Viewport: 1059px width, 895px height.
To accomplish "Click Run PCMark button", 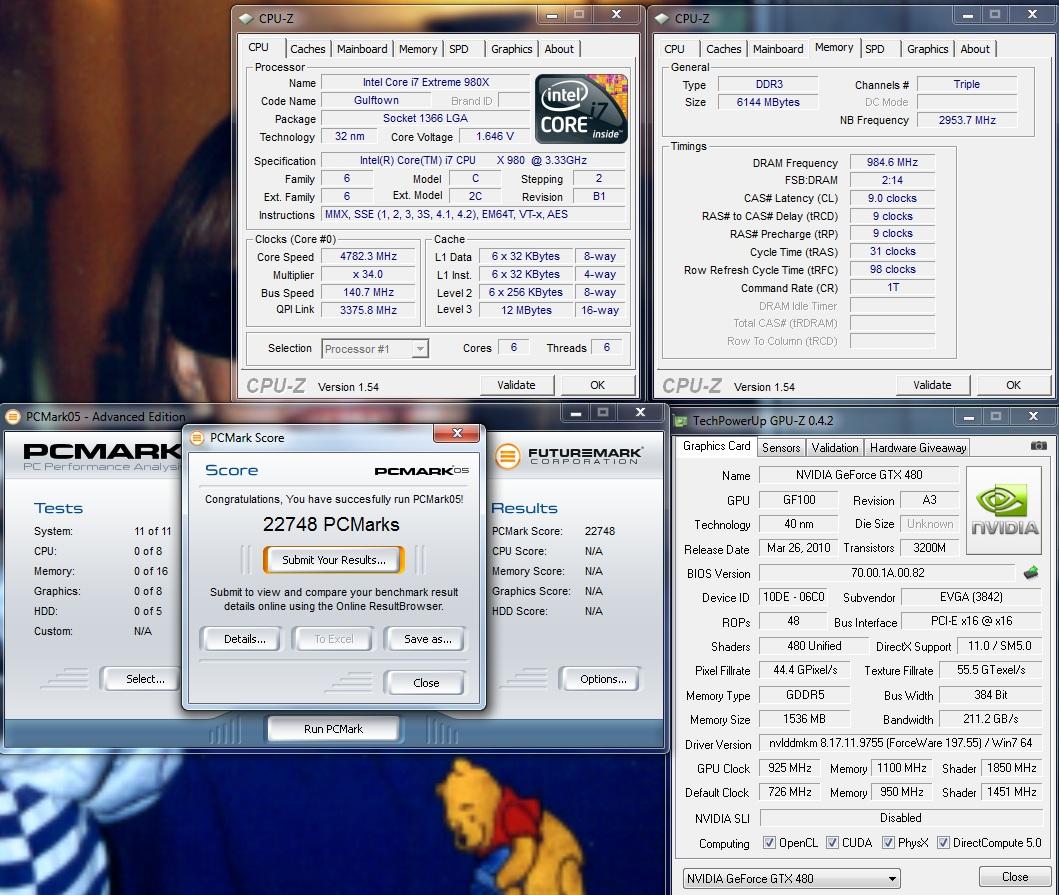I will click(333, 729).
